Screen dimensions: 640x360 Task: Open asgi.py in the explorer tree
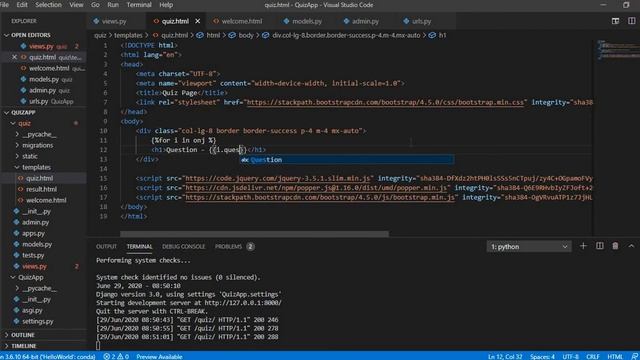point(32,311)
